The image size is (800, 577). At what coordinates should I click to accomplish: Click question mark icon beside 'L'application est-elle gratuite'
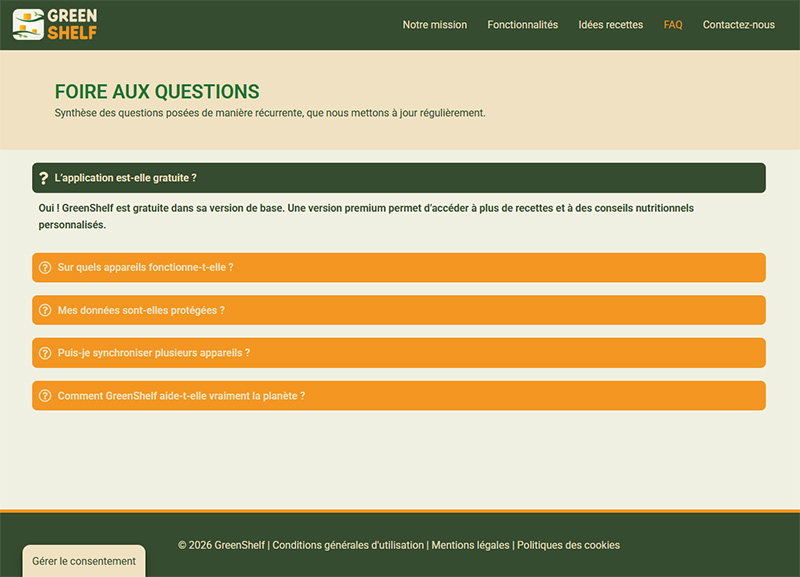44,178
